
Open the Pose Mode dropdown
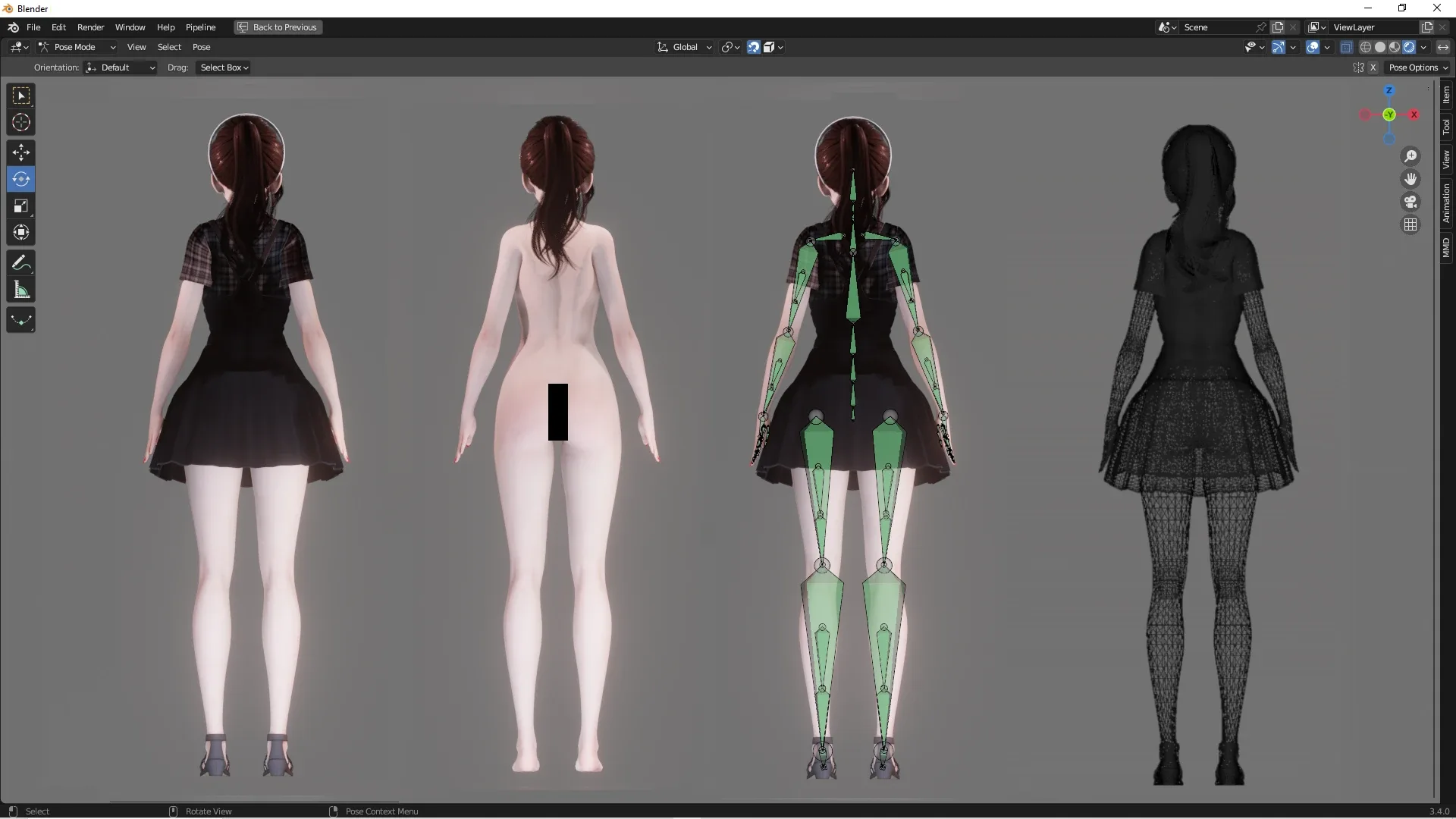coord(77,47)
